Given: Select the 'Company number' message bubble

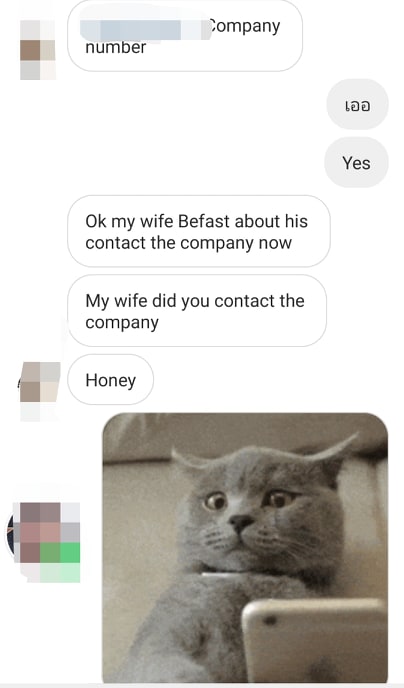Looking at the screenshot, I should (185, 35).
